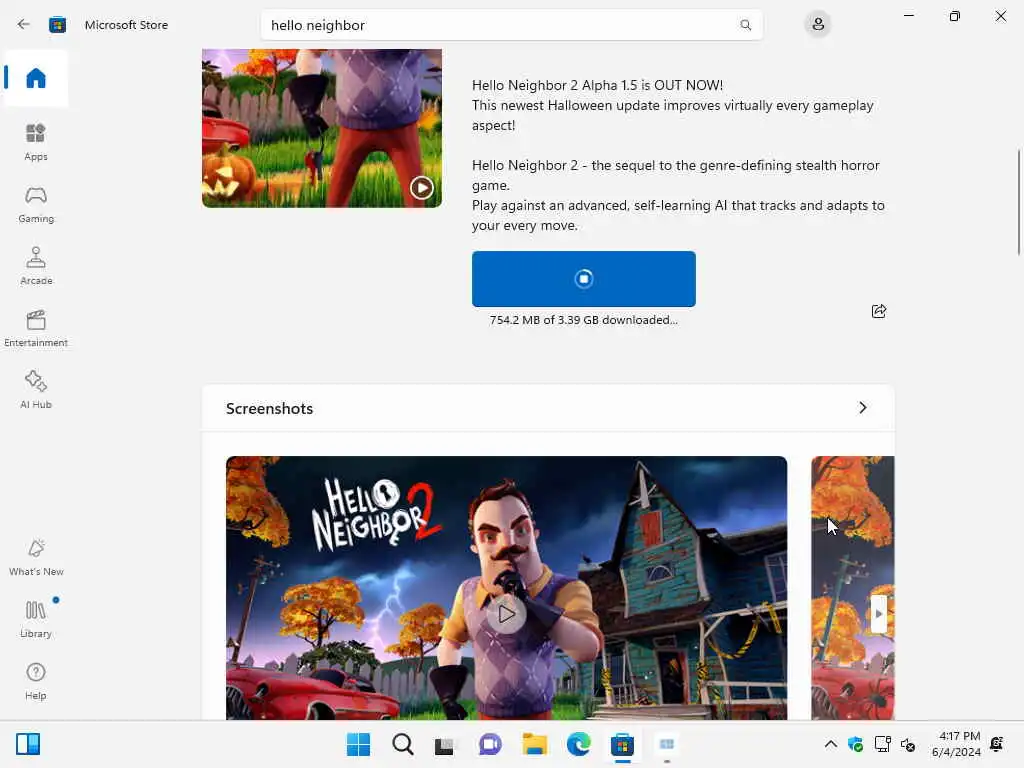Open Task View on the taskbar
The height and width of the screenshot is (768, 1024).
click(x=445, y=745)
